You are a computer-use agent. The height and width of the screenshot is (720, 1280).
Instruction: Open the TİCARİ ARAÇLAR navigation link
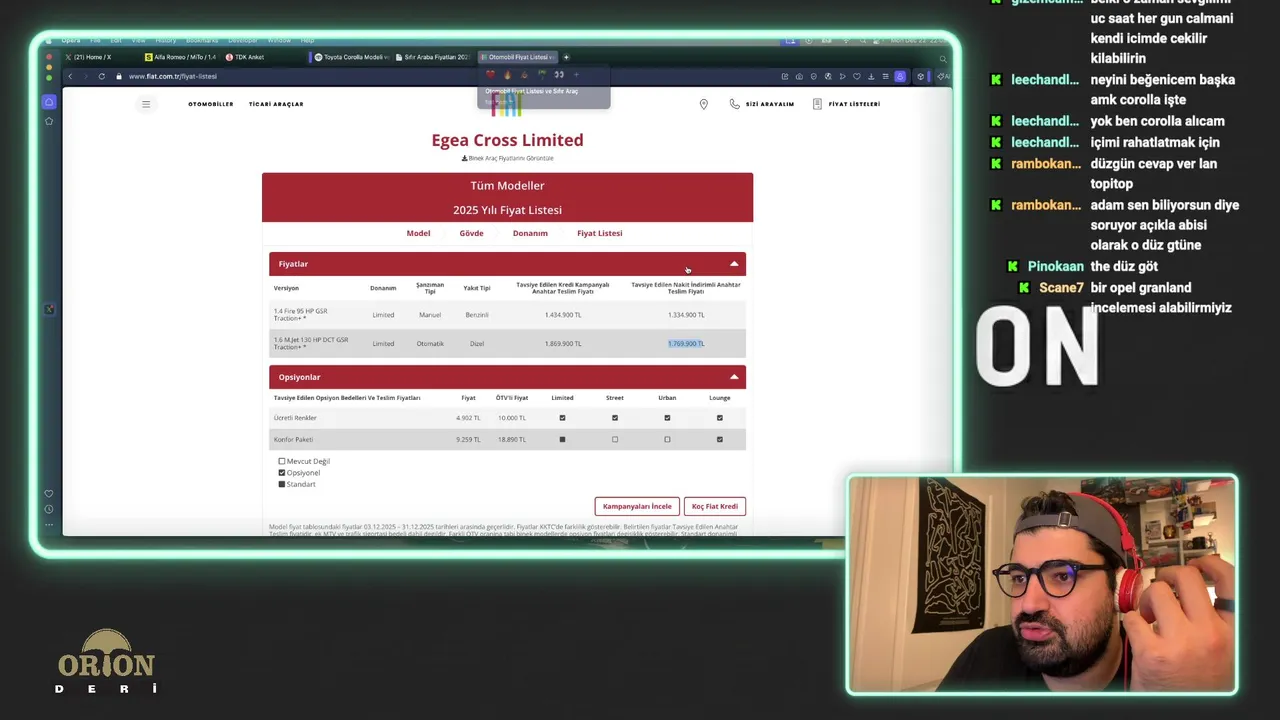click(x=276, y=104)
